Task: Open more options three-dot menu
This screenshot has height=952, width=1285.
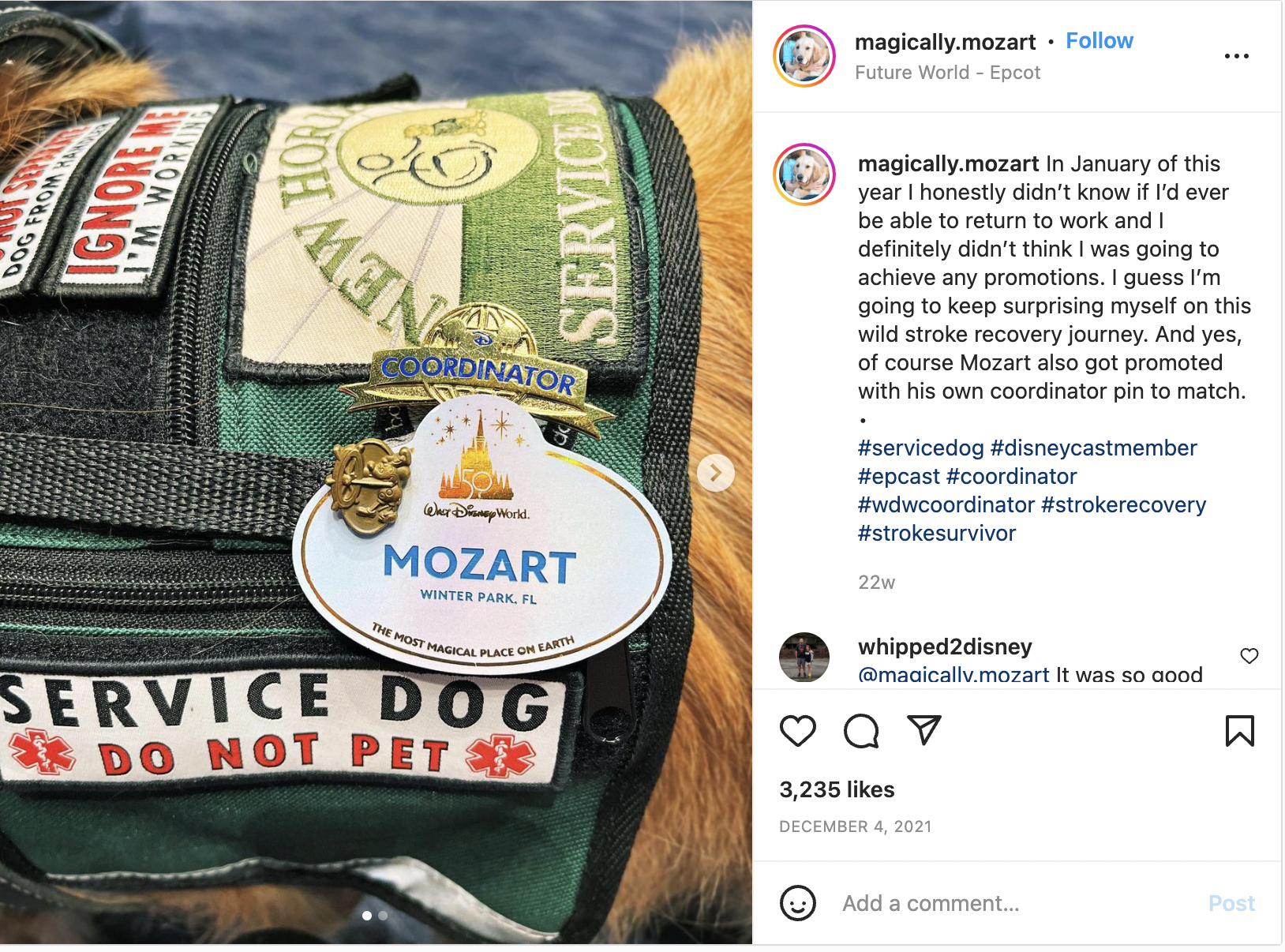Action: [x=1236, y=56]
